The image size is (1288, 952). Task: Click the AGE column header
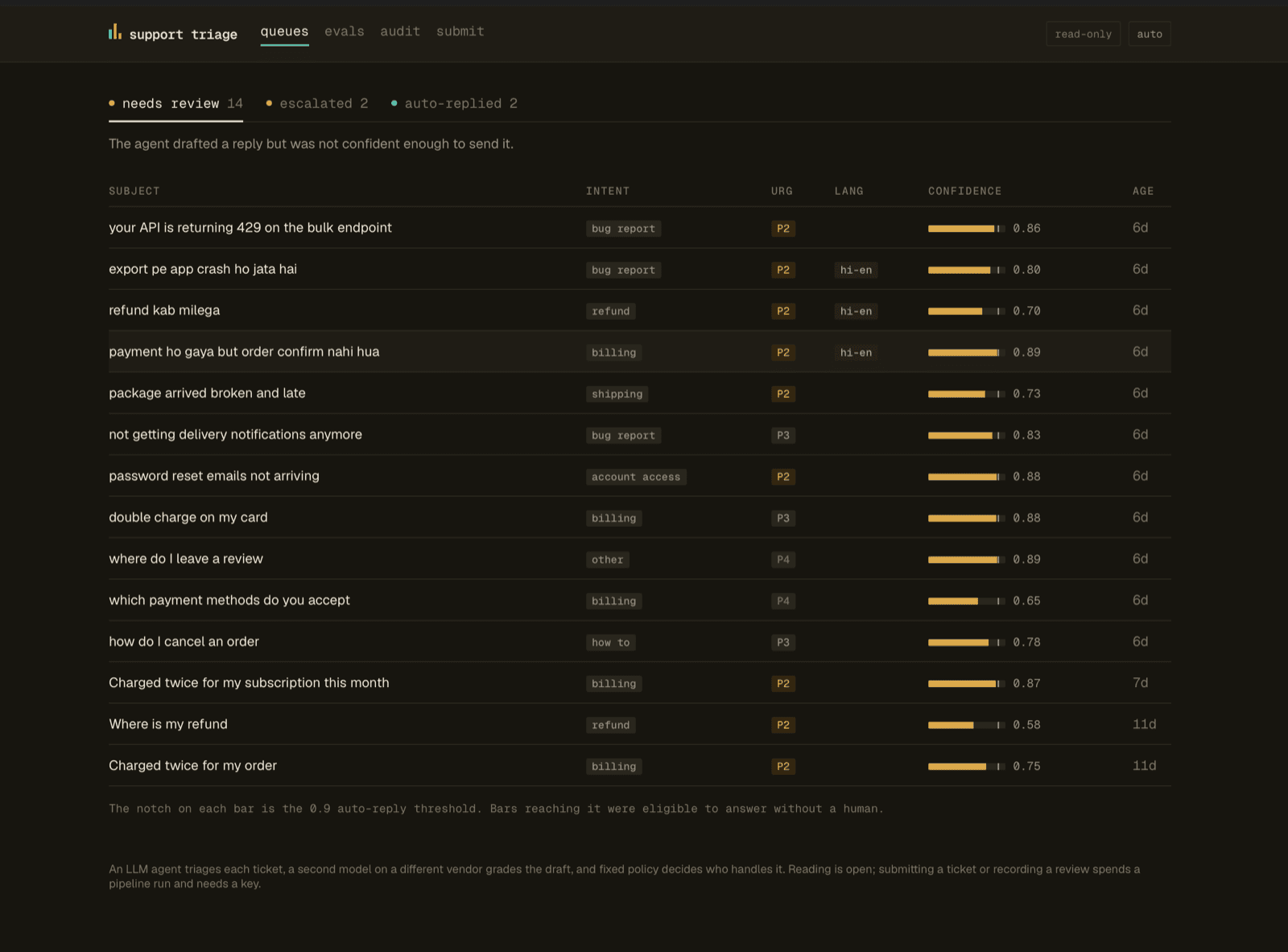click(1143, 191)
